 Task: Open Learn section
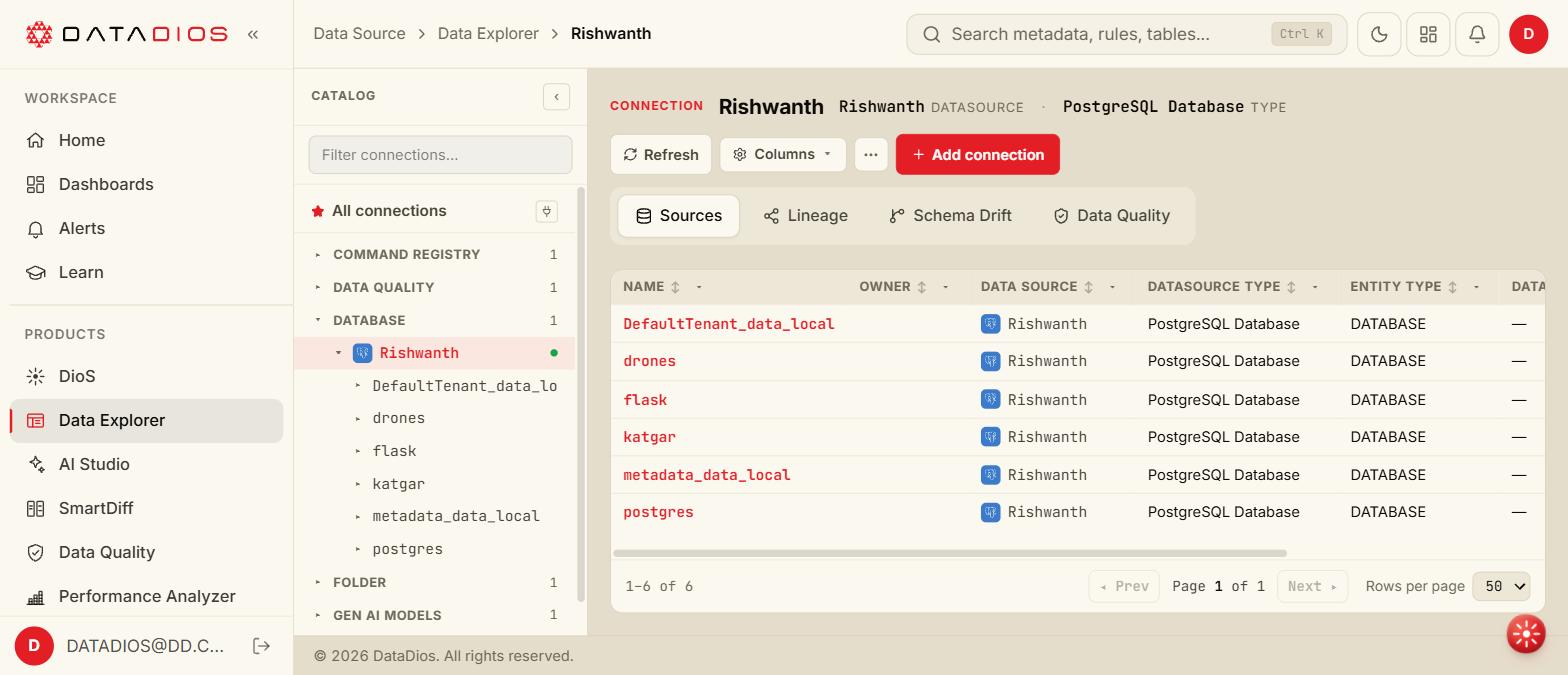[x=146, y=272]
